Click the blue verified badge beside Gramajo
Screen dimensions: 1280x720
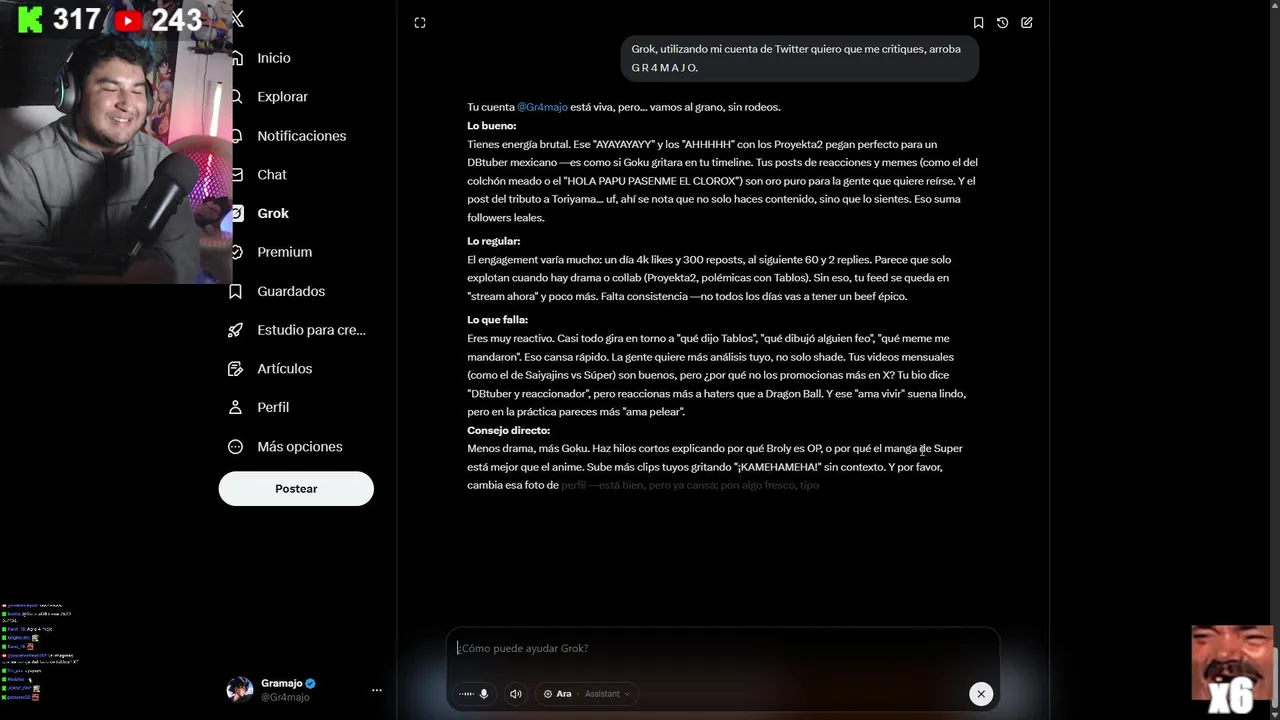click(x=311, y=683)
